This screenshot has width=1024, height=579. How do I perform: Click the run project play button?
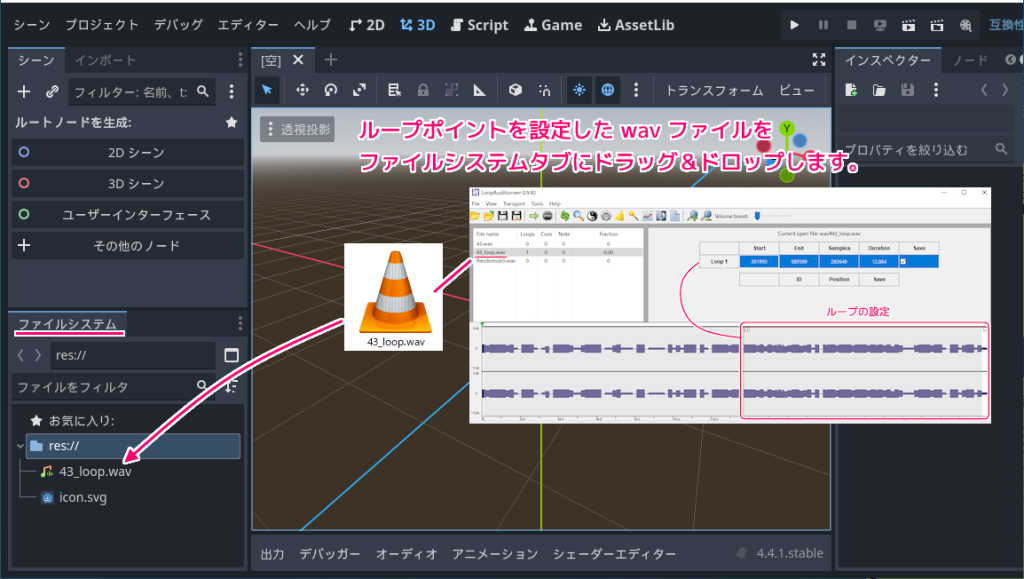click(794, 25)
